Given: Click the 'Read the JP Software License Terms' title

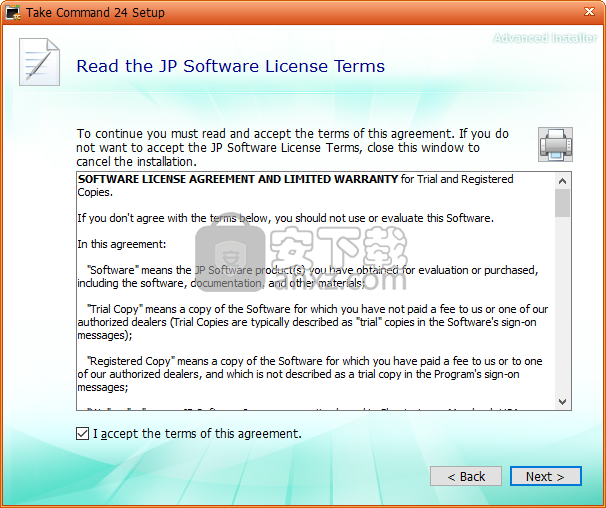Looking at the screenshot, I should click(230, 66).
